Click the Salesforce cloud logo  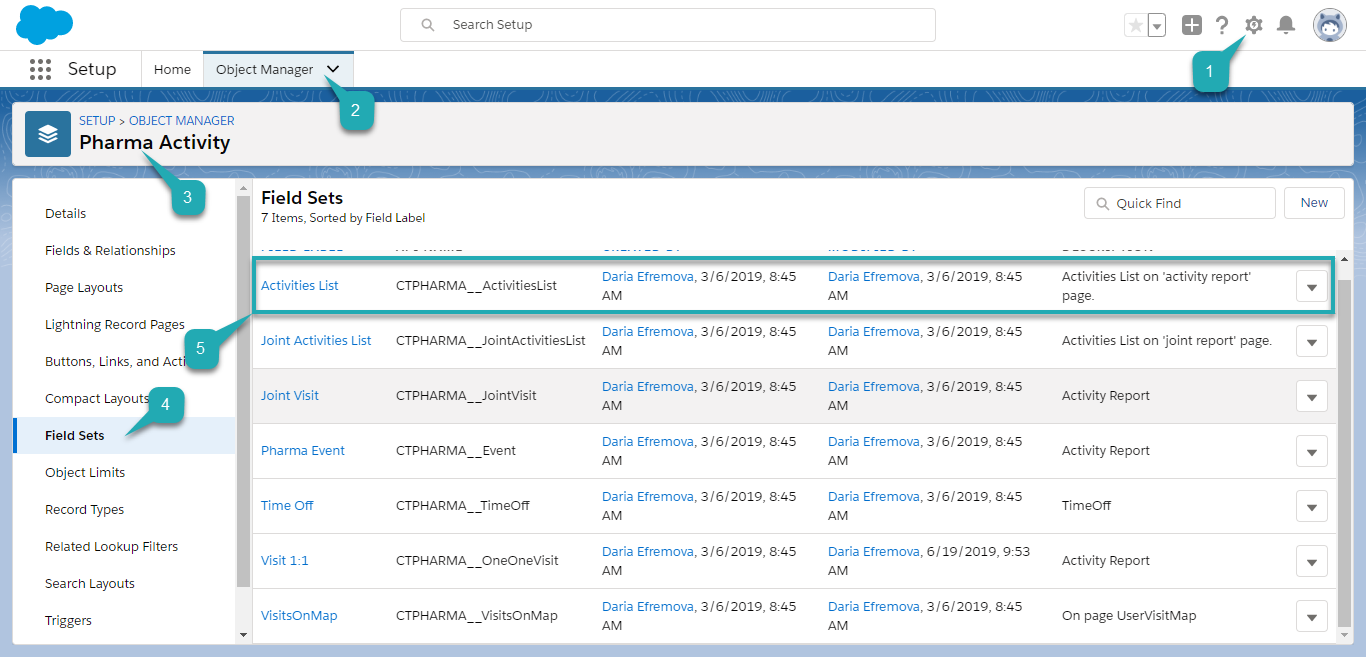(45, 24)
